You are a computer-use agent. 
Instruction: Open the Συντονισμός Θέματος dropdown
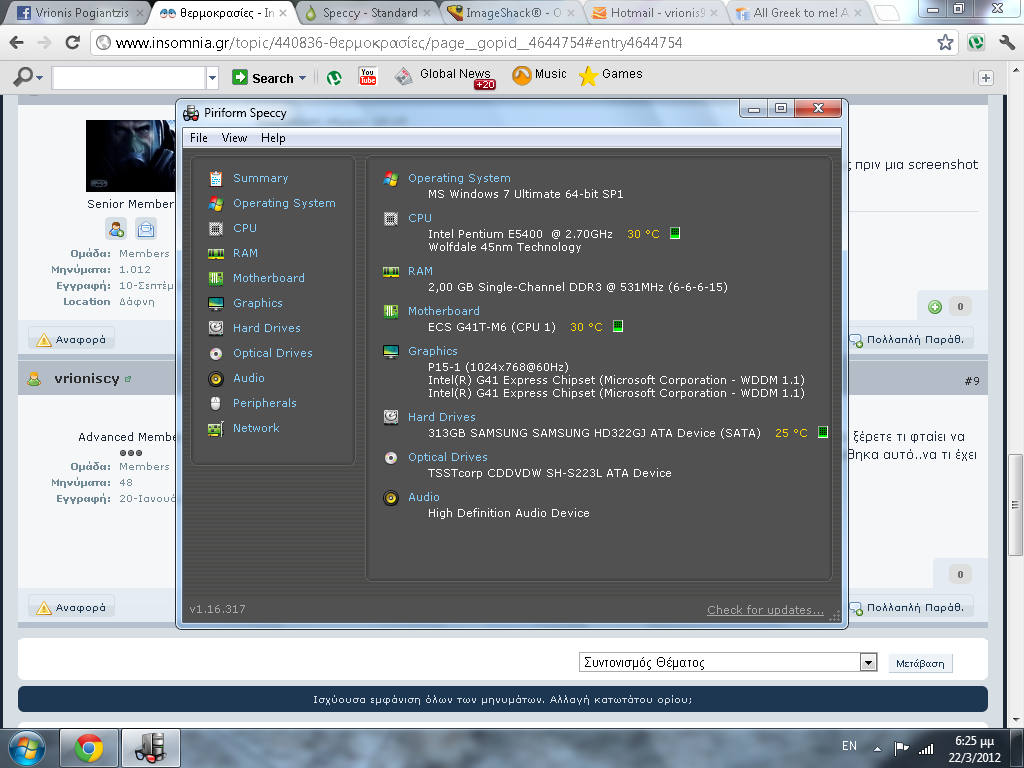728,662
